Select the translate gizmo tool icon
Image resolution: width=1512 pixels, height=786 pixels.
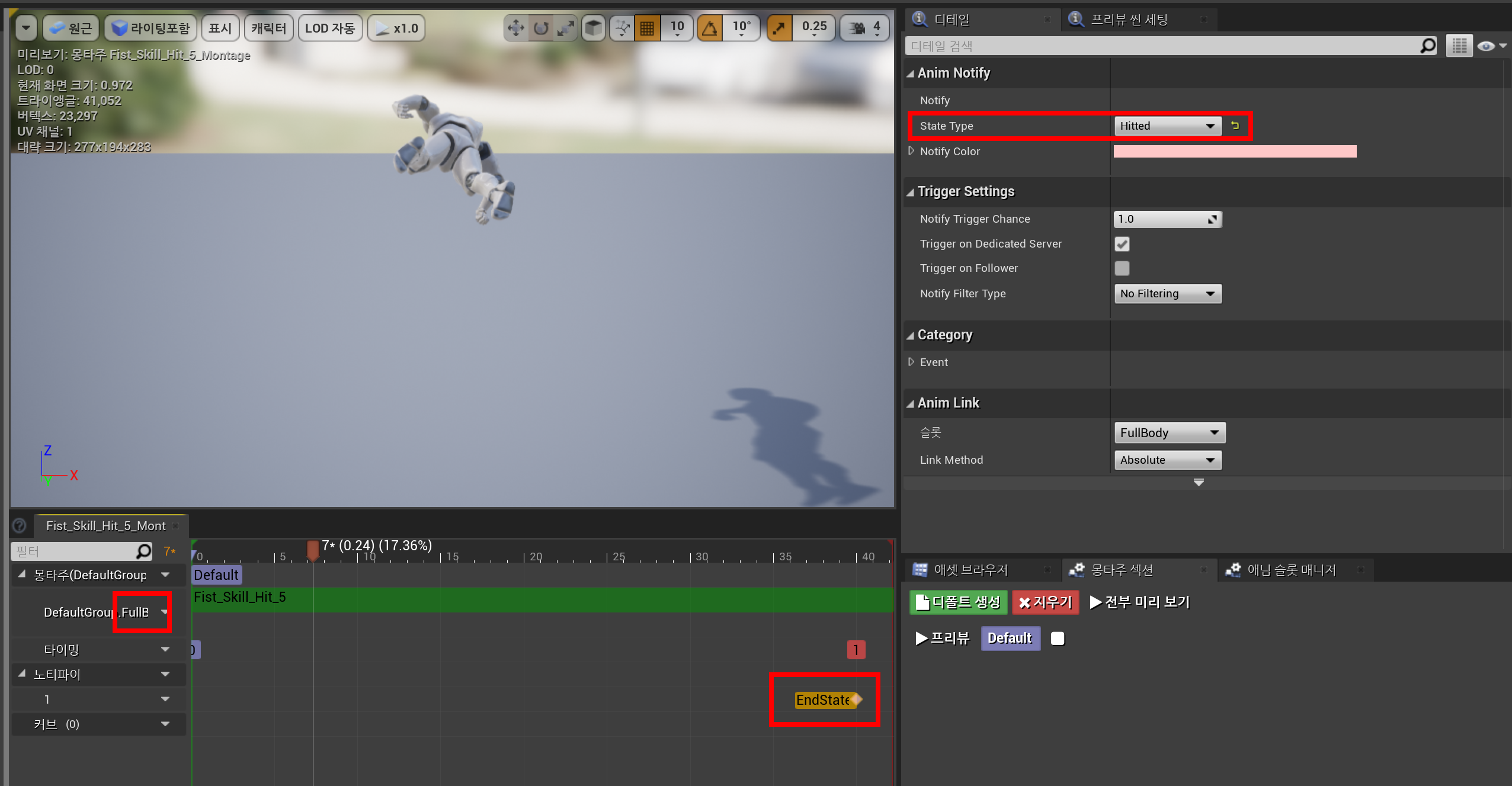click(x=516, y=28)
